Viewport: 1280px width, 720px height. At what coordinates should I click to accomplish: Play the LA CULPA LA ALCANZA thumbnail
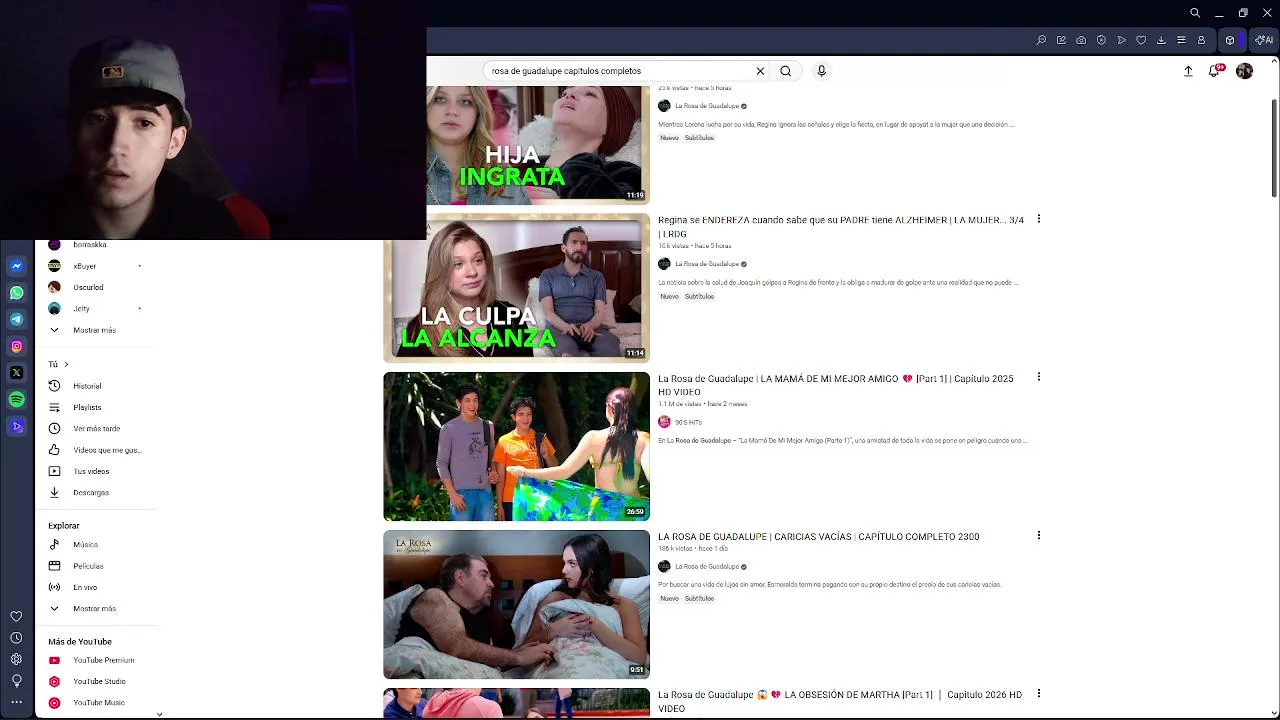tap(516, 288)
